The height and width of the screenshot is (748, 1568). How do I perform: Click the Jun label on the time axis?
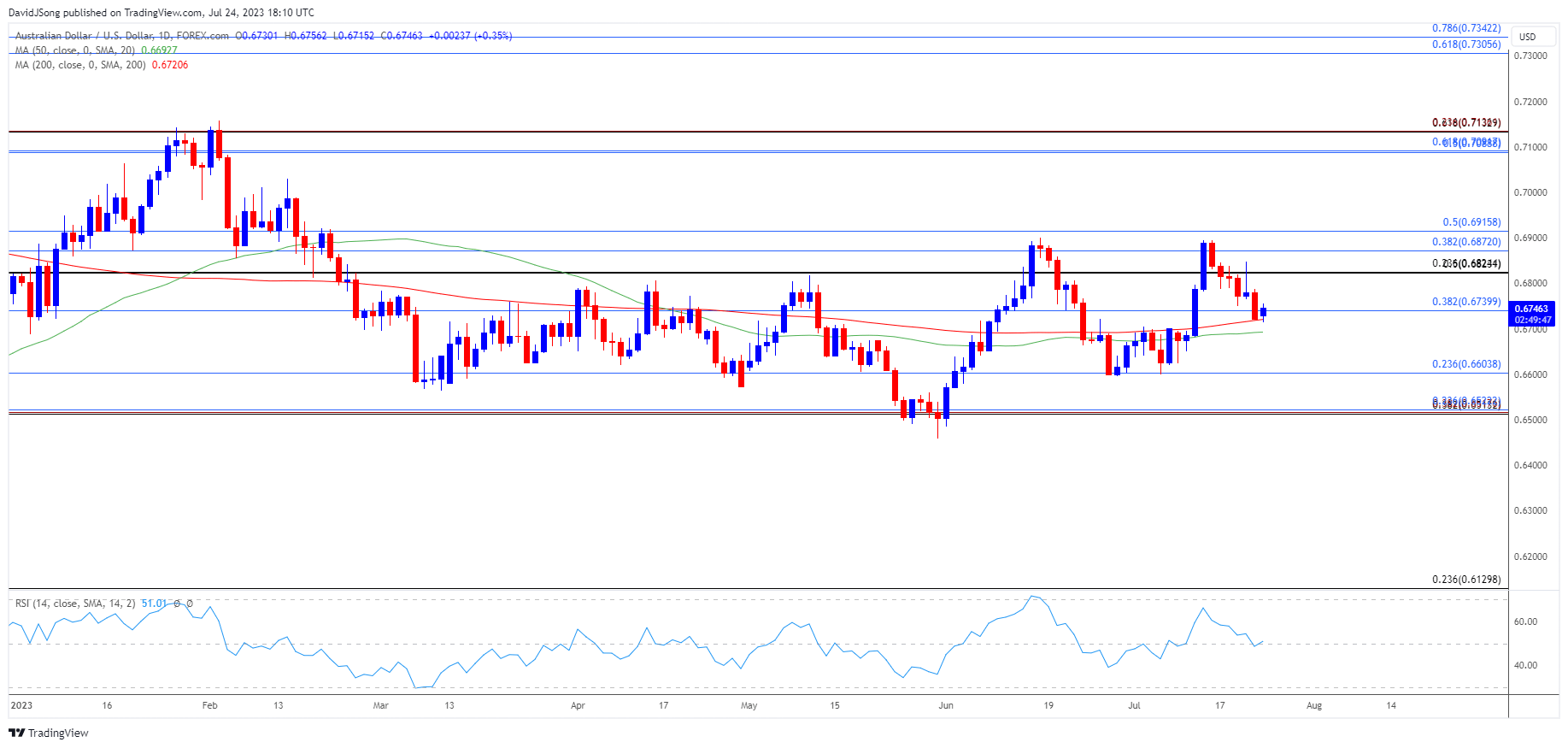tap(946, 705)
